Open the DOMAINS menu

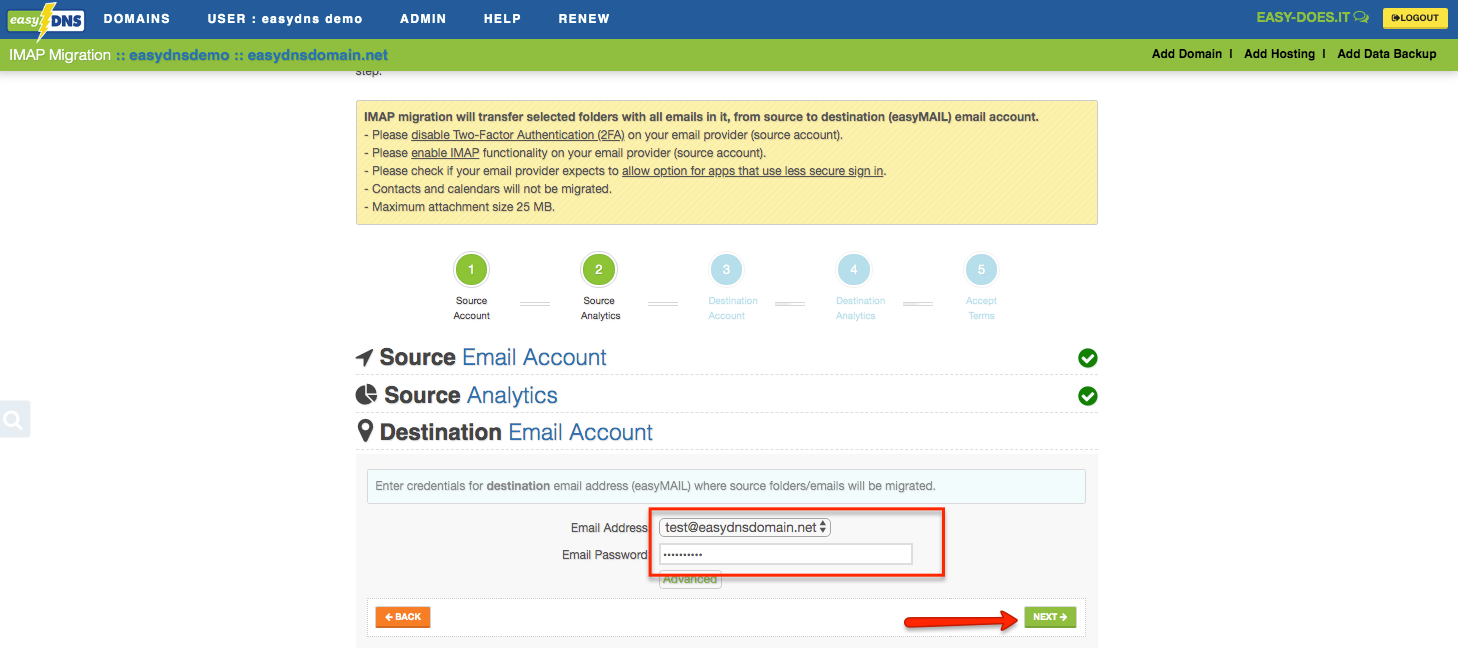[x=137, y=19]
